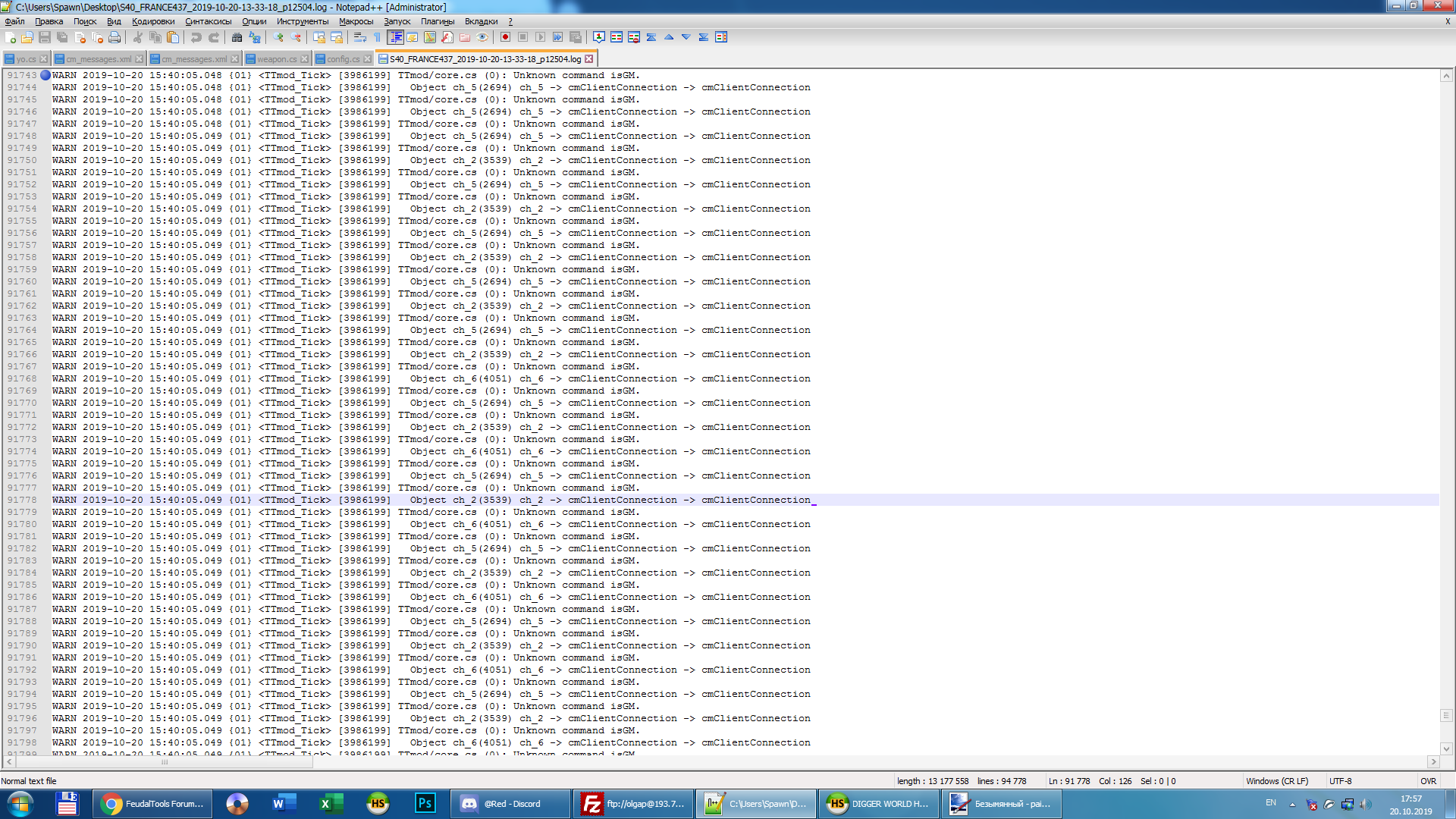
Task: Switch to the weapon.cs tab
Action: coord(276,59)
